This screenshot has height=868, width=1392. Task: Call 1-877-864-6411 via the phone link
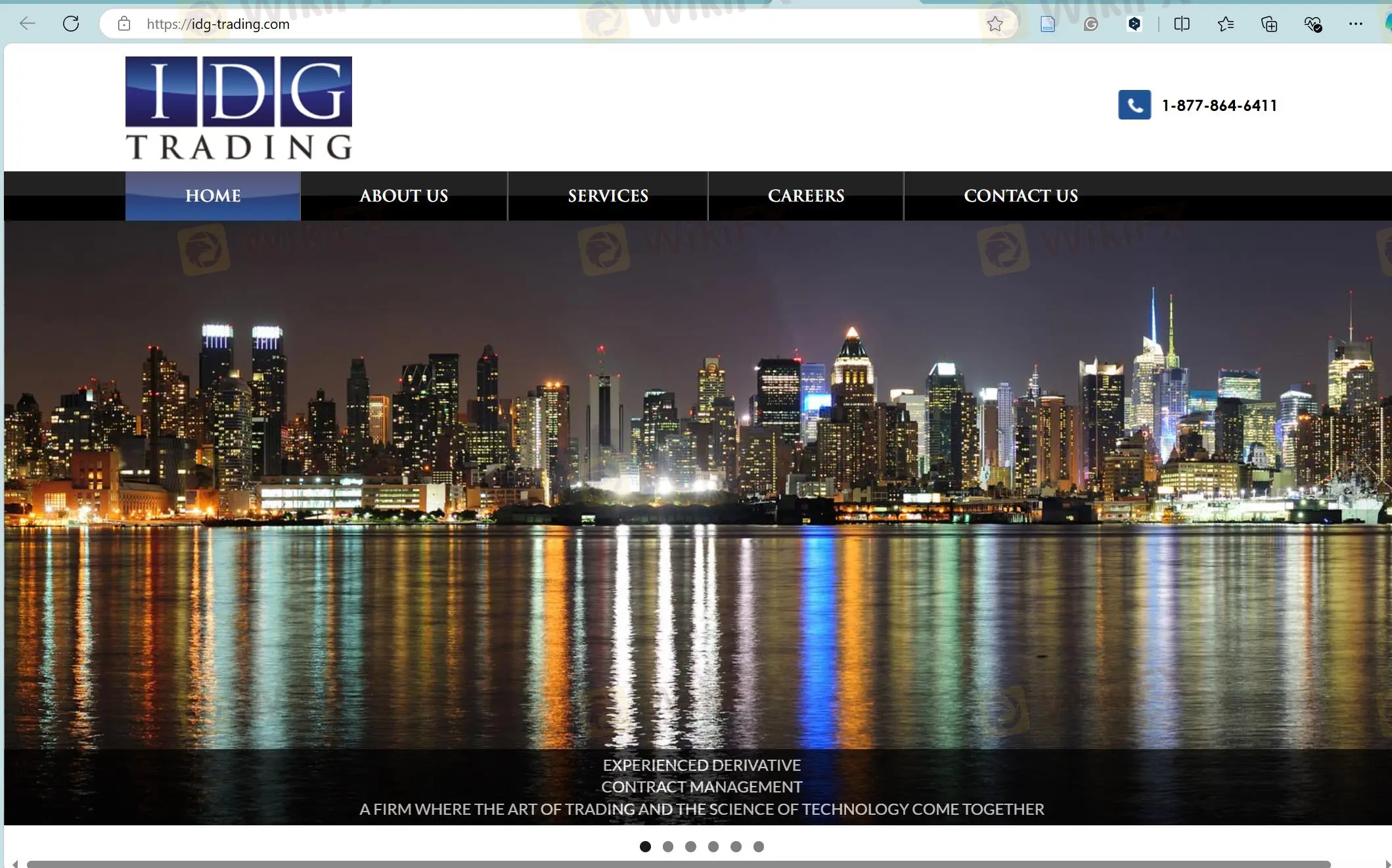click(1219, 104)
